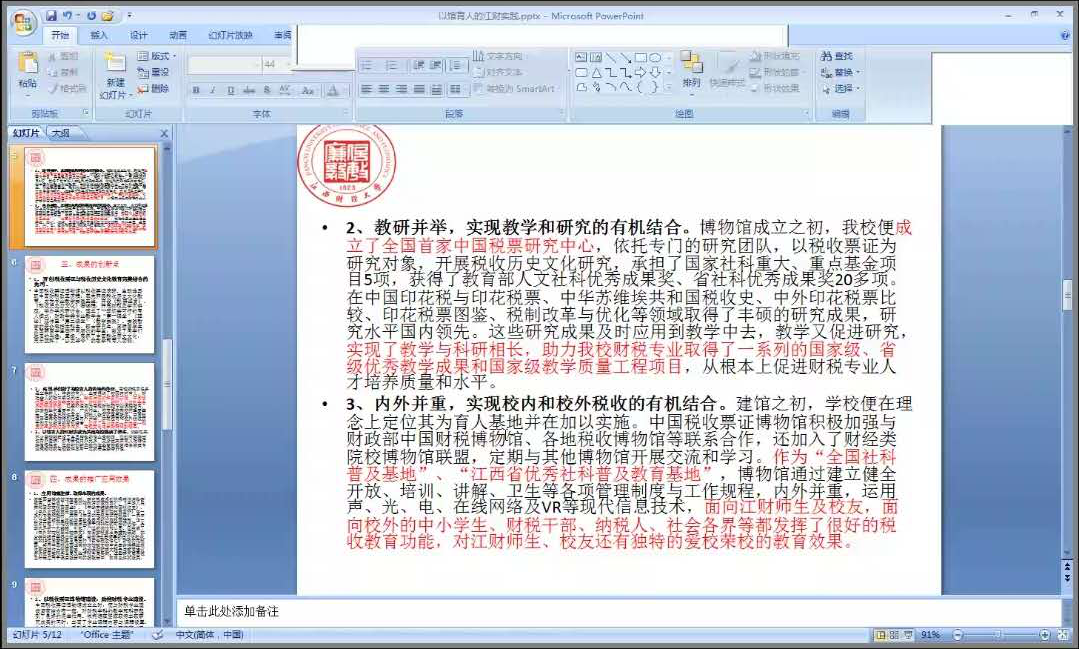The width and height of the screenshot is (1079, 649).
Task: Open the Slide Show (幻灯片放映) tab
Action: pyautogui.click(x=230, y=35)
